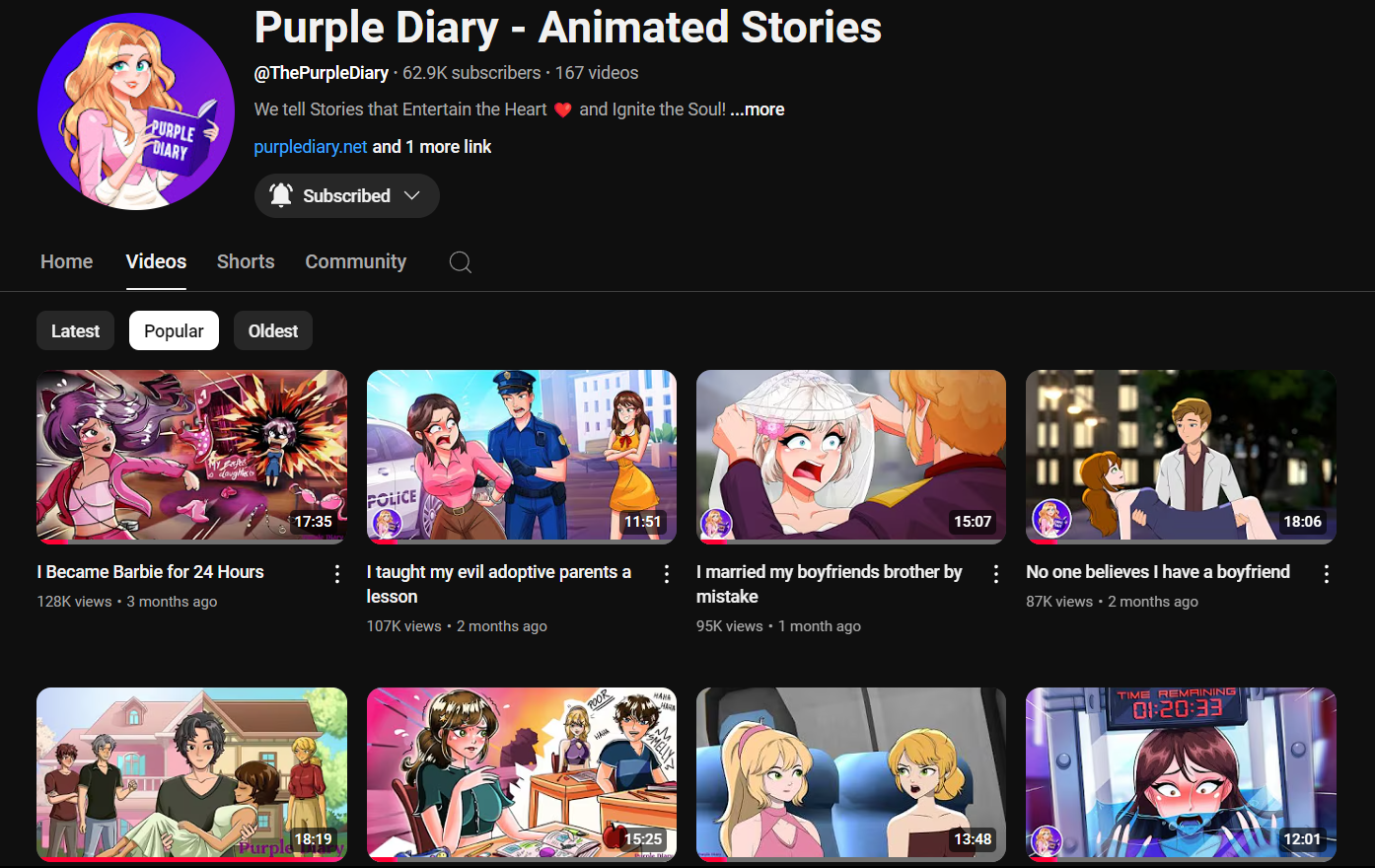Click '95K views' metadata text

click(x=730, y=626)
